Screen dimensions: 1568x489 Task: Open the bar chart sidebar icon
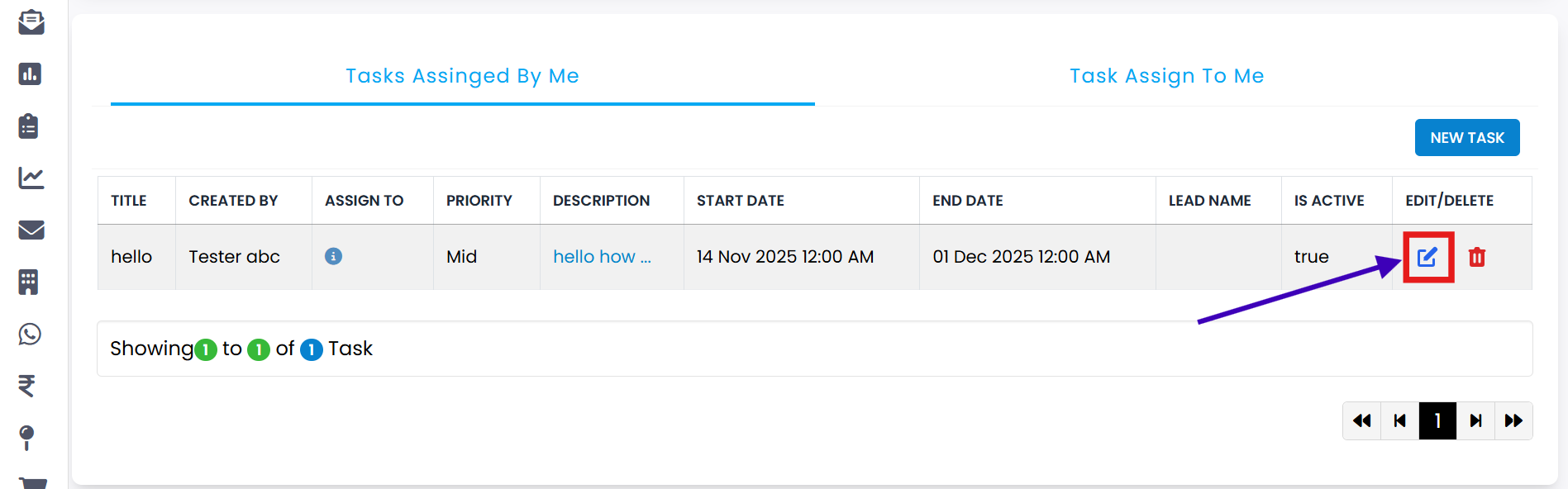(x=30, y=74)
